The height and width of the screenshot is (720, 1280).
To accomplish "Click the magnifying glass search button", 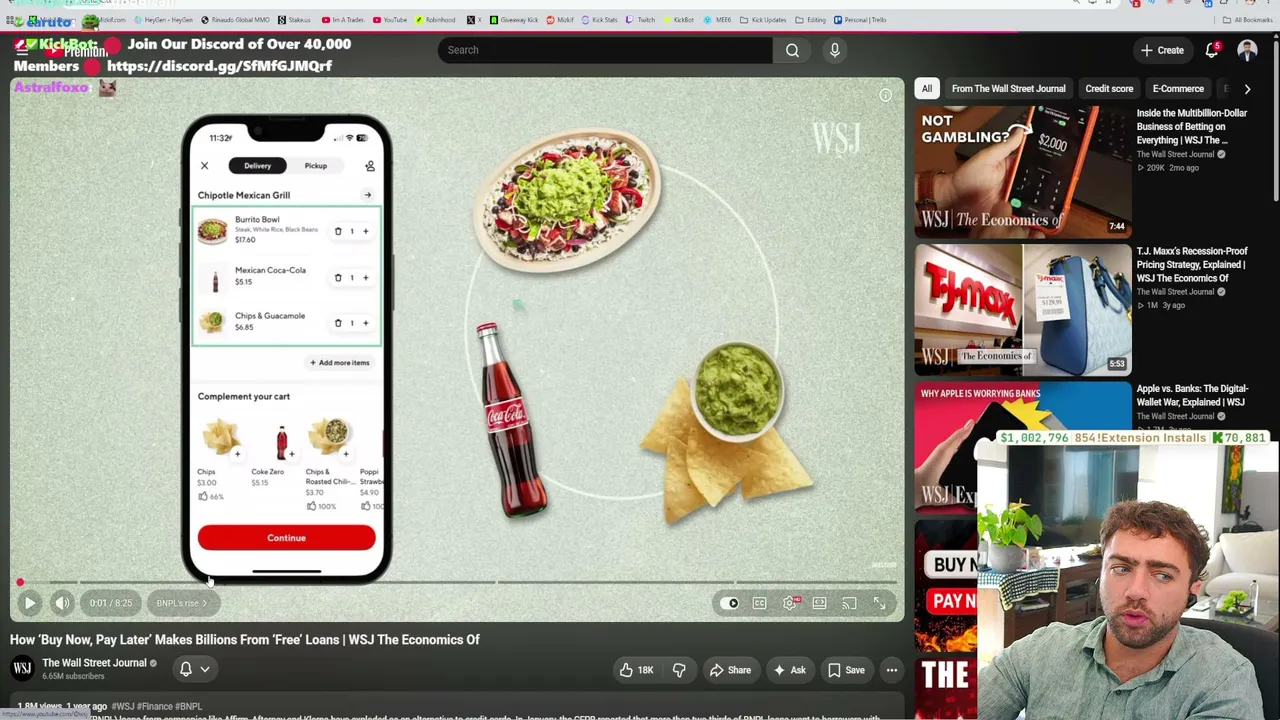I will (792, 50).
